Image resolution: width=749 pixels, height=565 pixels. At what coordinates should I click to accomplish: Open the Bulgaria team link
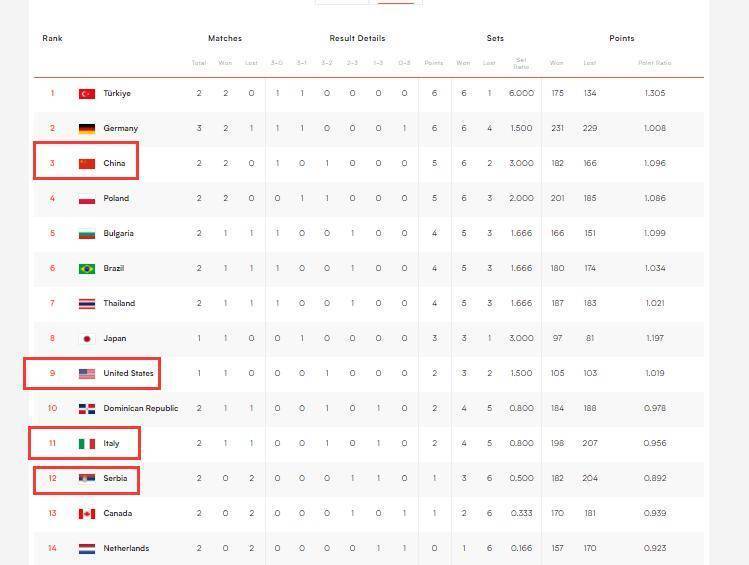pyautogui.click(x=118, y=233)
